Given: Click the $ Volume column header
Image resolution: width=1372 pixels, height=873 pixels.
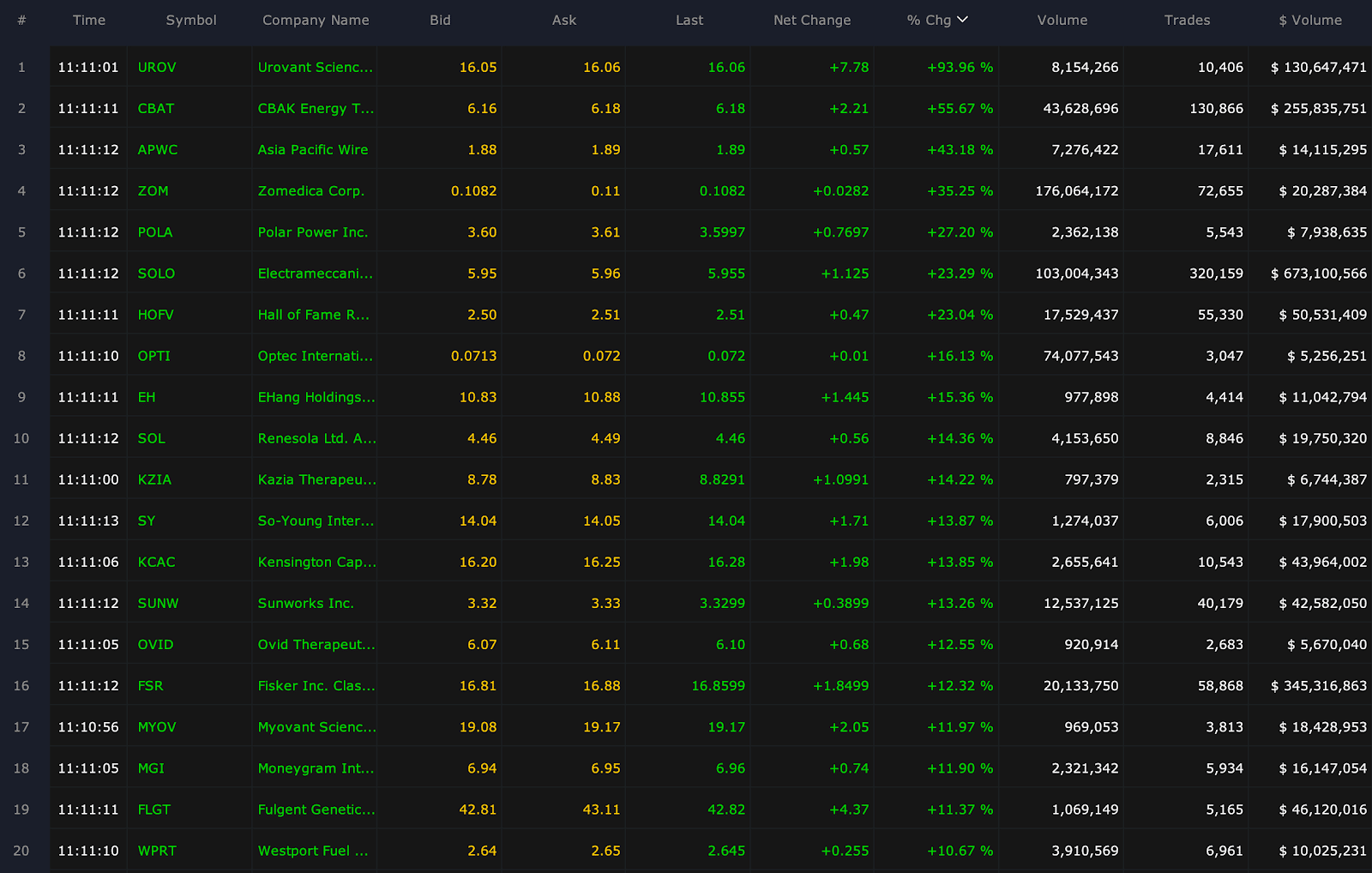Looking at the screenshot, I should [x=1310, y=20].
